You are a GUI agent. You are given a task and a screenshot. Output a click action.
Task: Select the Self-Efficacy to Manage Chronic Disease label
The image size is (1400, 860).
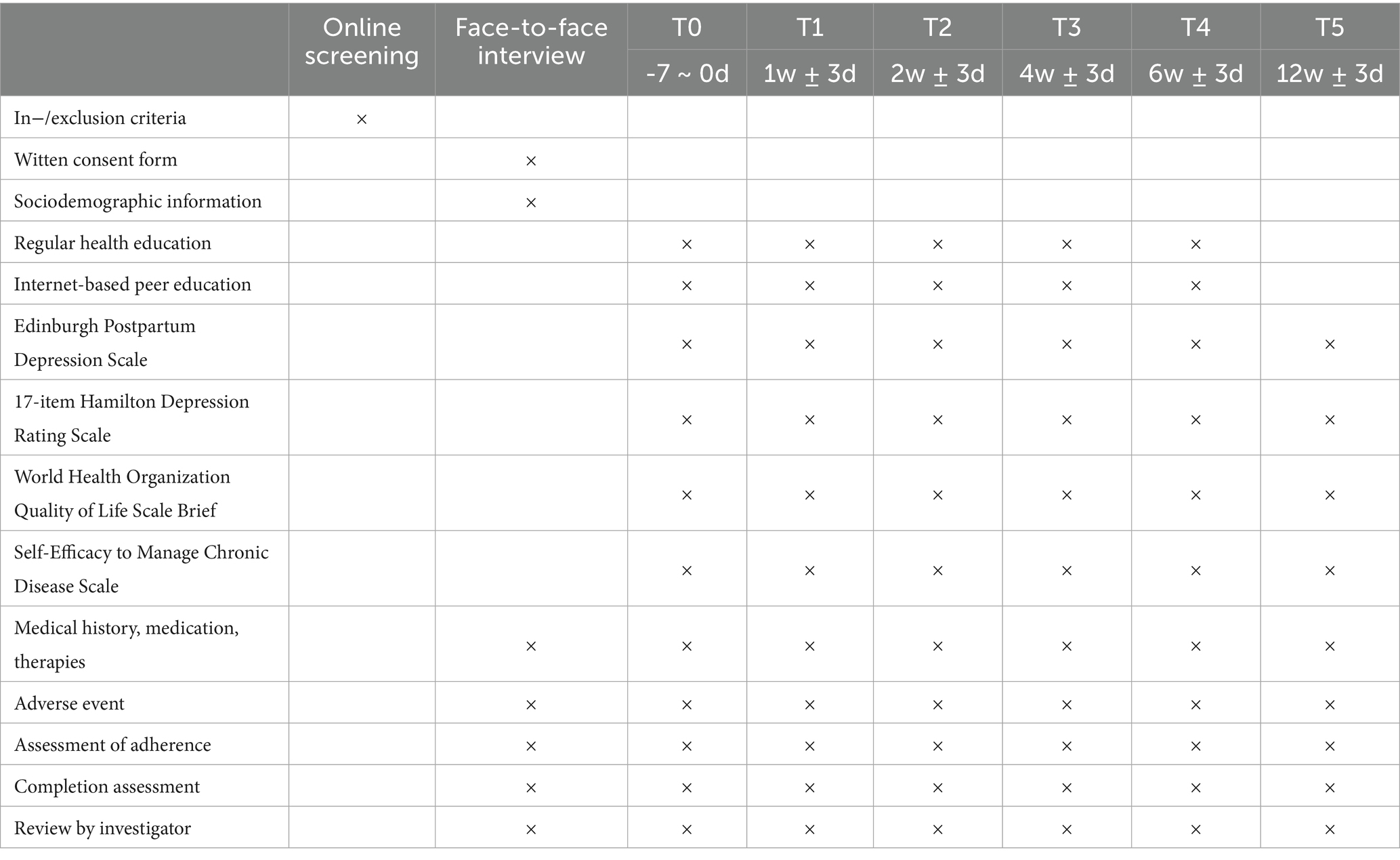pyautogui.click(x=141, y=569)
